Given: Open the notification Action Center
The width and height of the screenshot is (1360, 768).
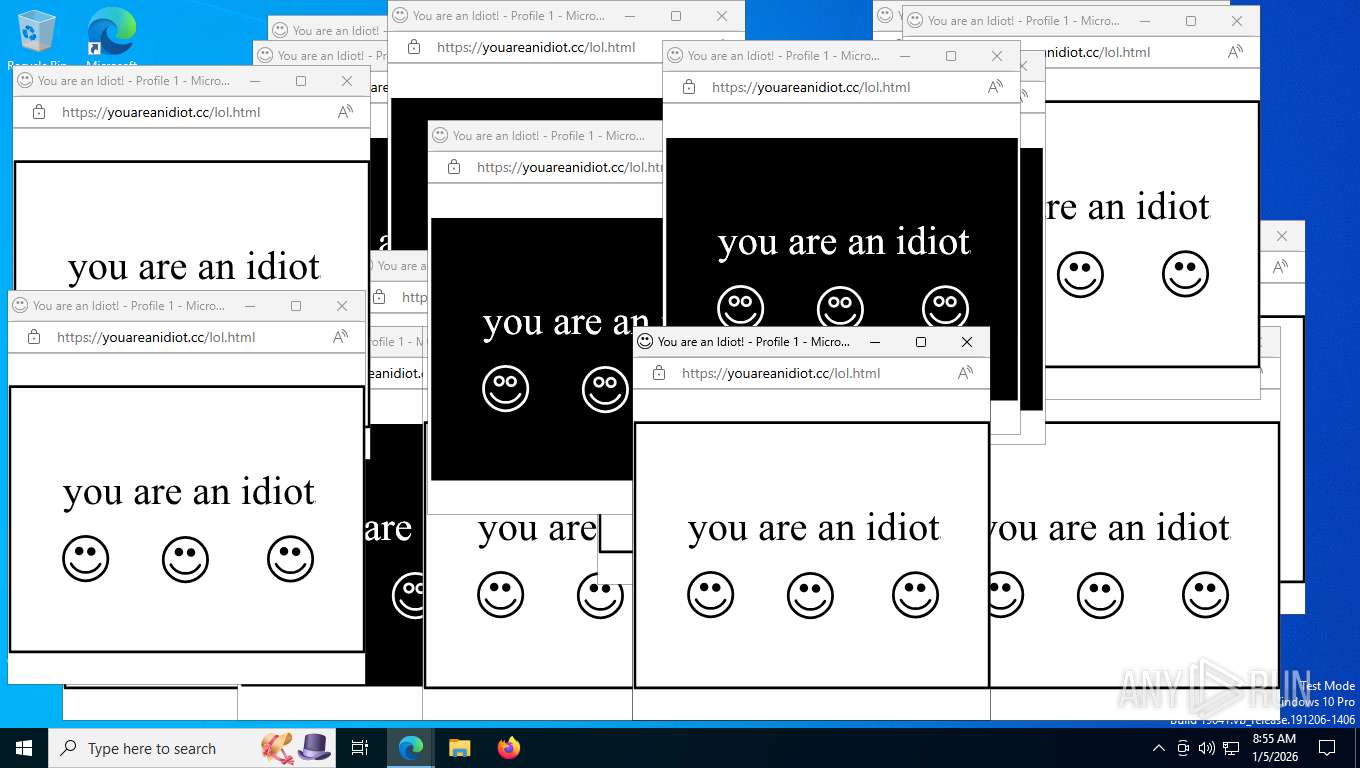Looking at the screenshot, I should tap(1327, 748).
